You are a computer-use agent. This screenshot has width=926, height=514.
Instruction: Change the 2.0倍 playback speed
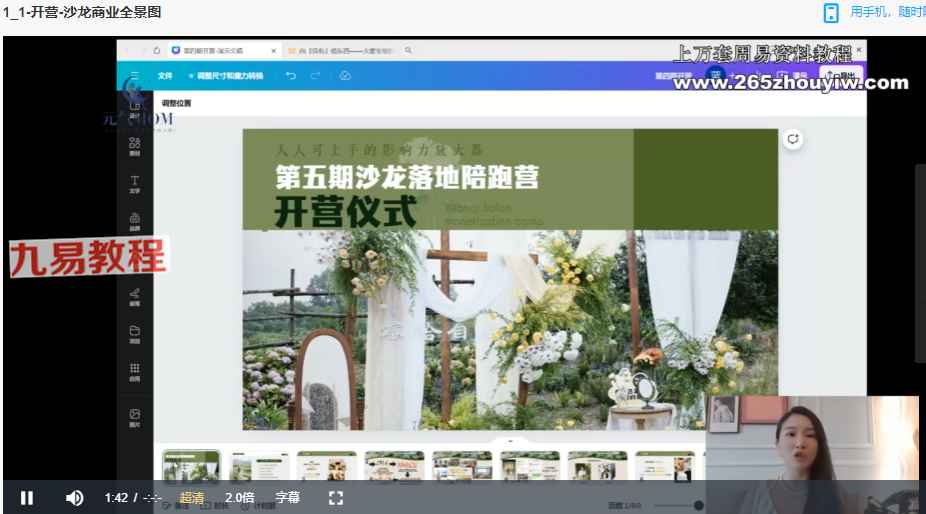pyautogui.click(x=239, y=497)
